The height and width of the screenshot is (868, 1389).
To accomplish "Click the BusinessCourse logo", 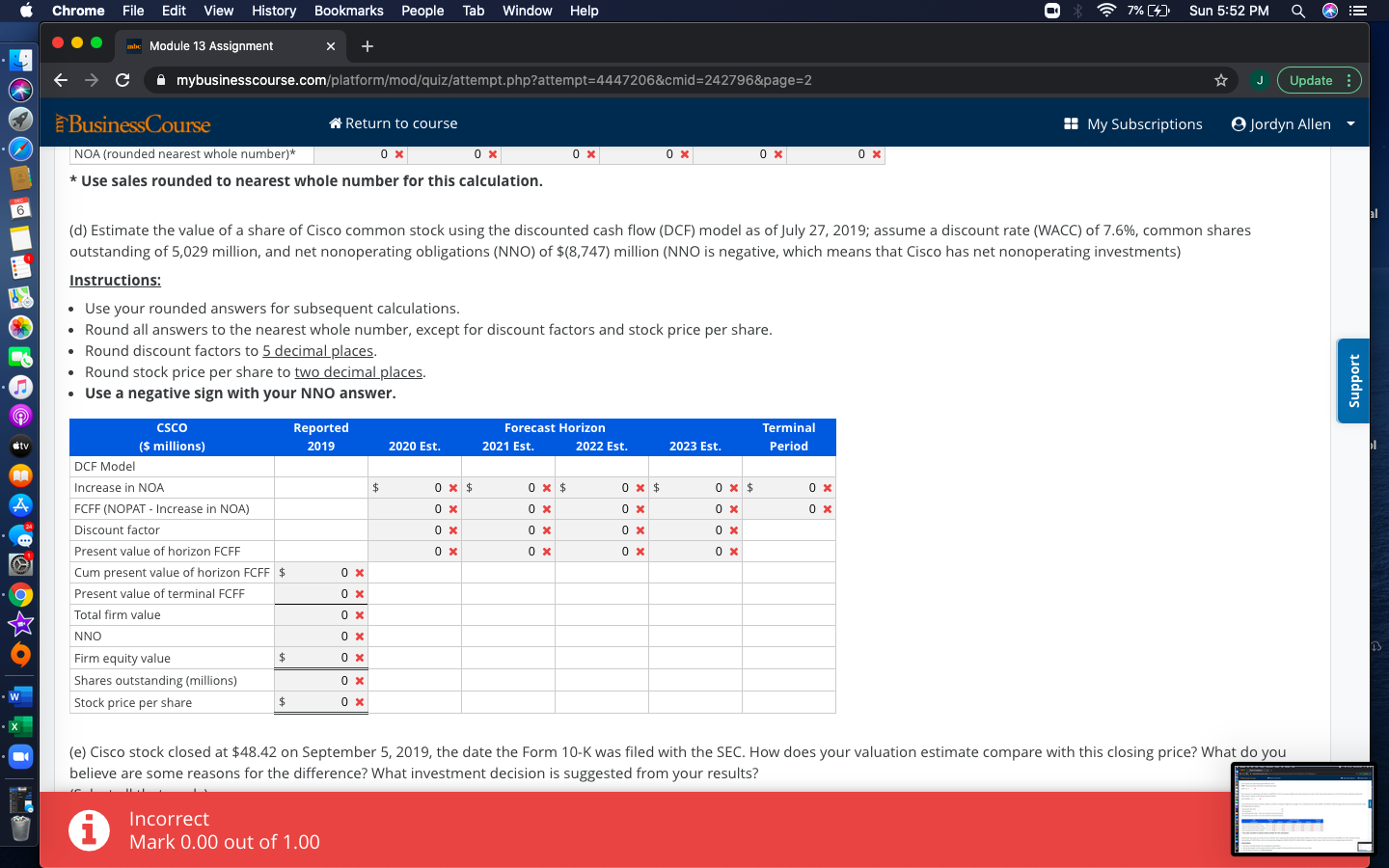I will (x=133, y=123).
